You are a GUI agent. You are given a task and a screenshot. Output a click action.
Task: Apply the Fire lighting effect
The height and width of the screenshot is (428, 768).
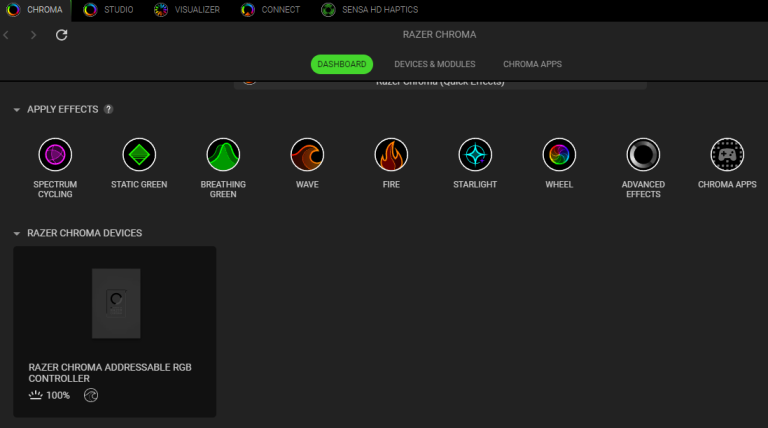click(x=391, y=155)
